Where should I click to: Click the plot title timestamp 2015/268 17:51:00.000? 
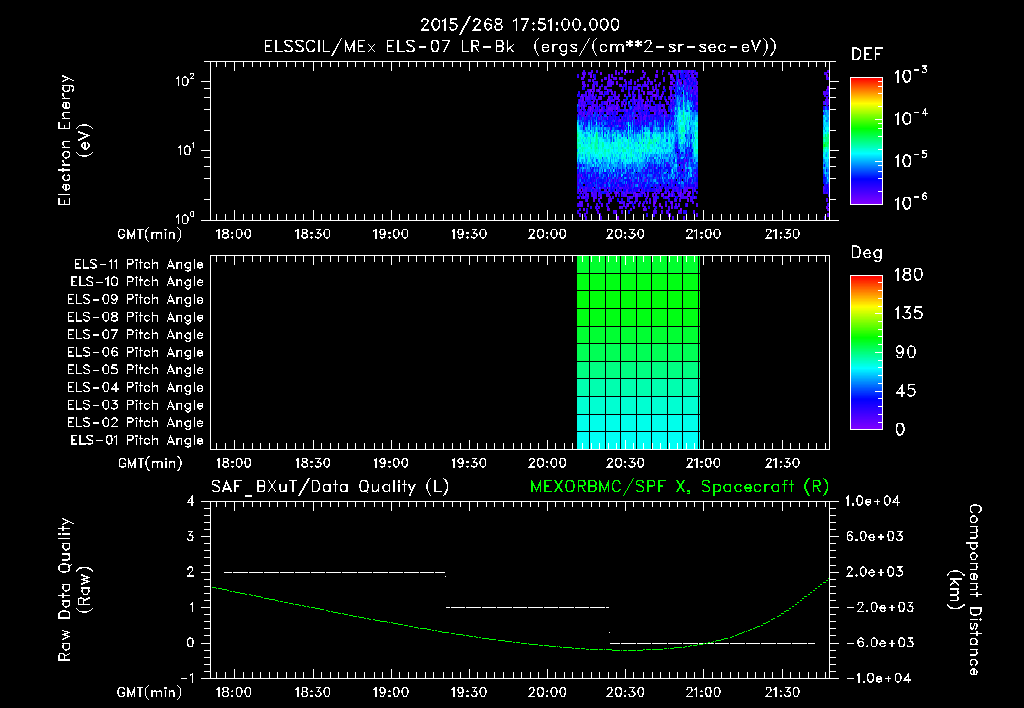pos(520,25)
